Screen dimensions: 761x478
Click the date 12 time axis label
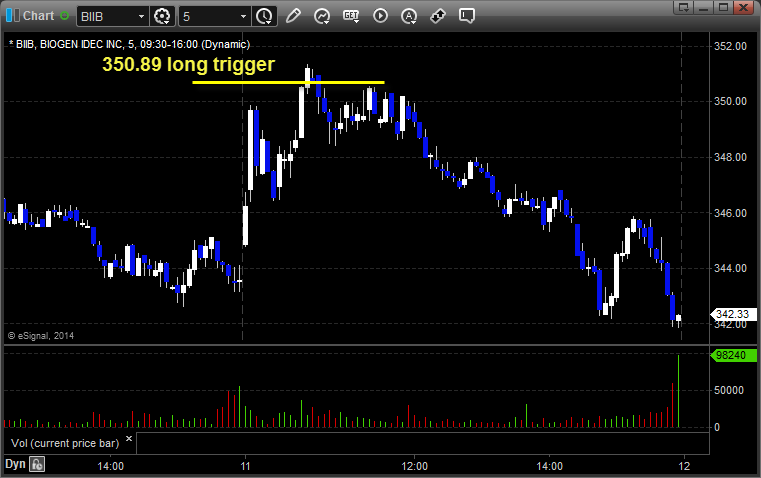pyautogui.click(x=684, y=466)
